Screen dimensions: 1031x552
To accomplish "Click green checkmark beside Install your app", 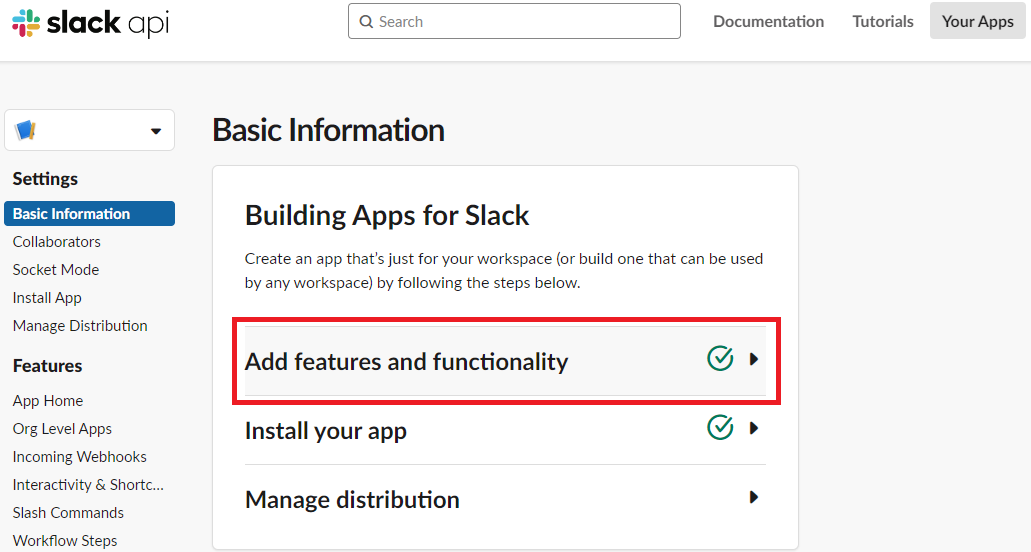I will [x=720, y=428].
